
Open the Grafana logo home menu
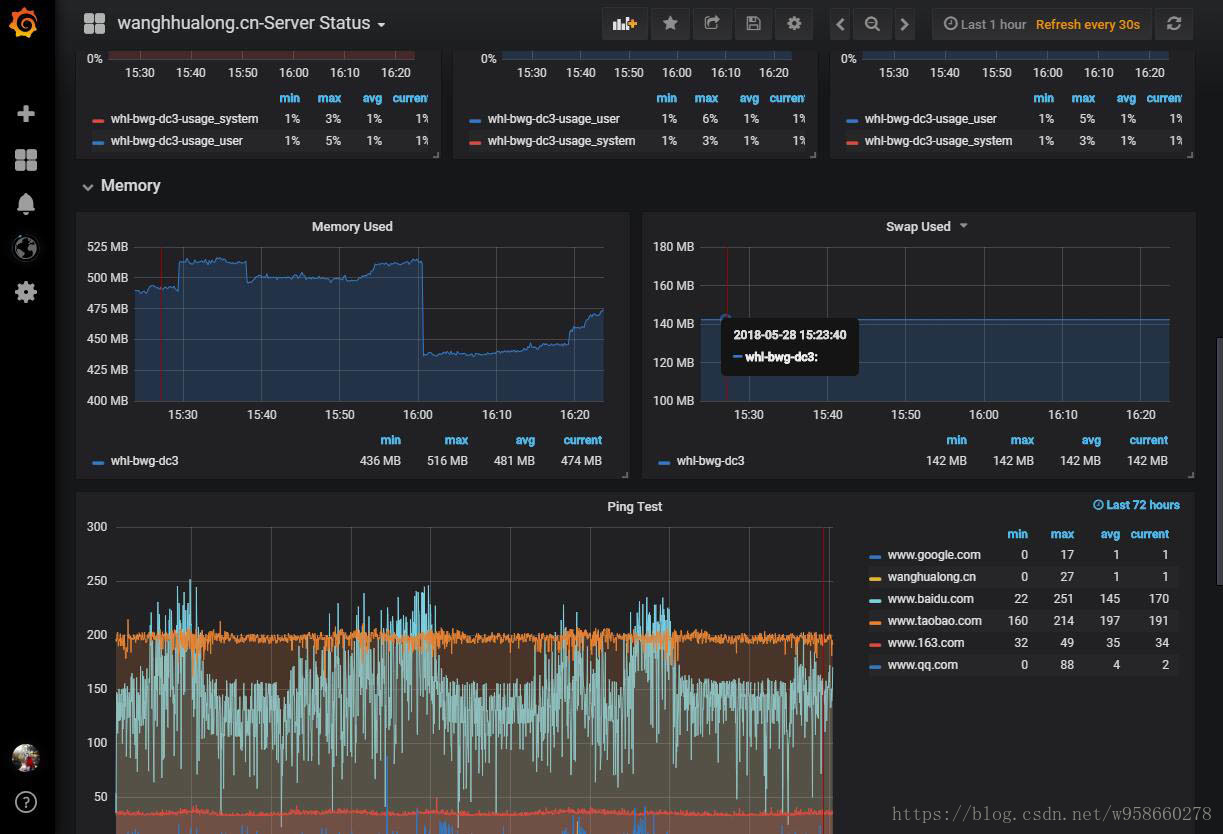(x=24, y=22)
